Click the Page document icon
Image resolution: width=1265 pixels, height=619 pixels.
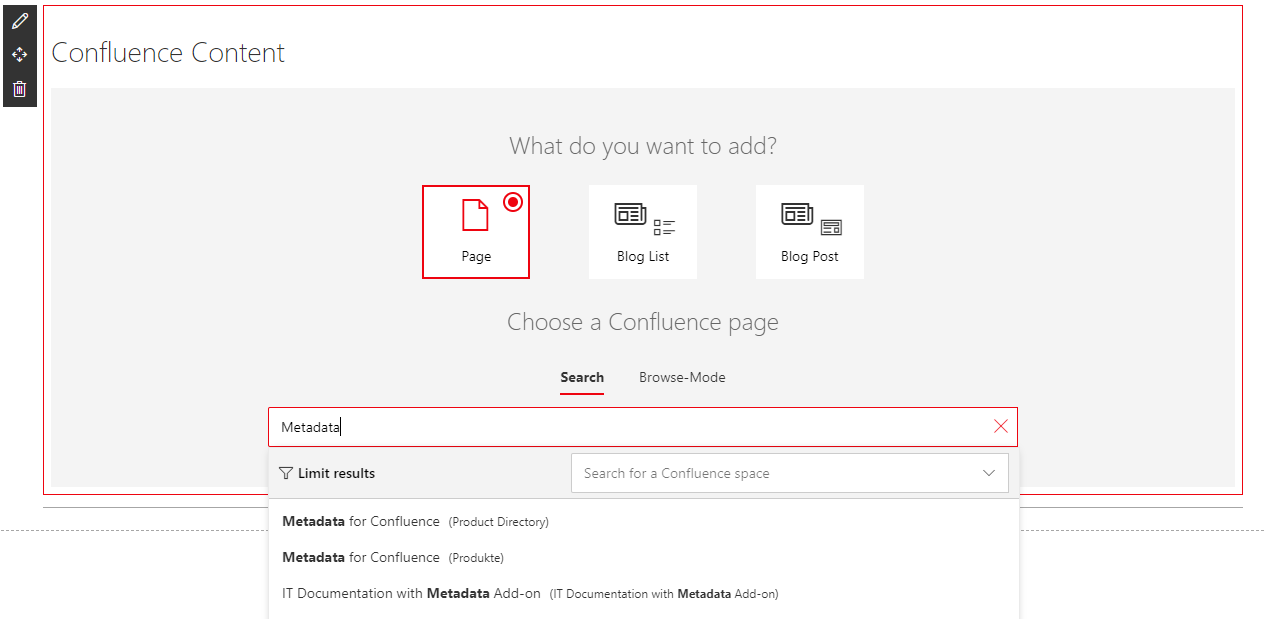pos(476,215)
